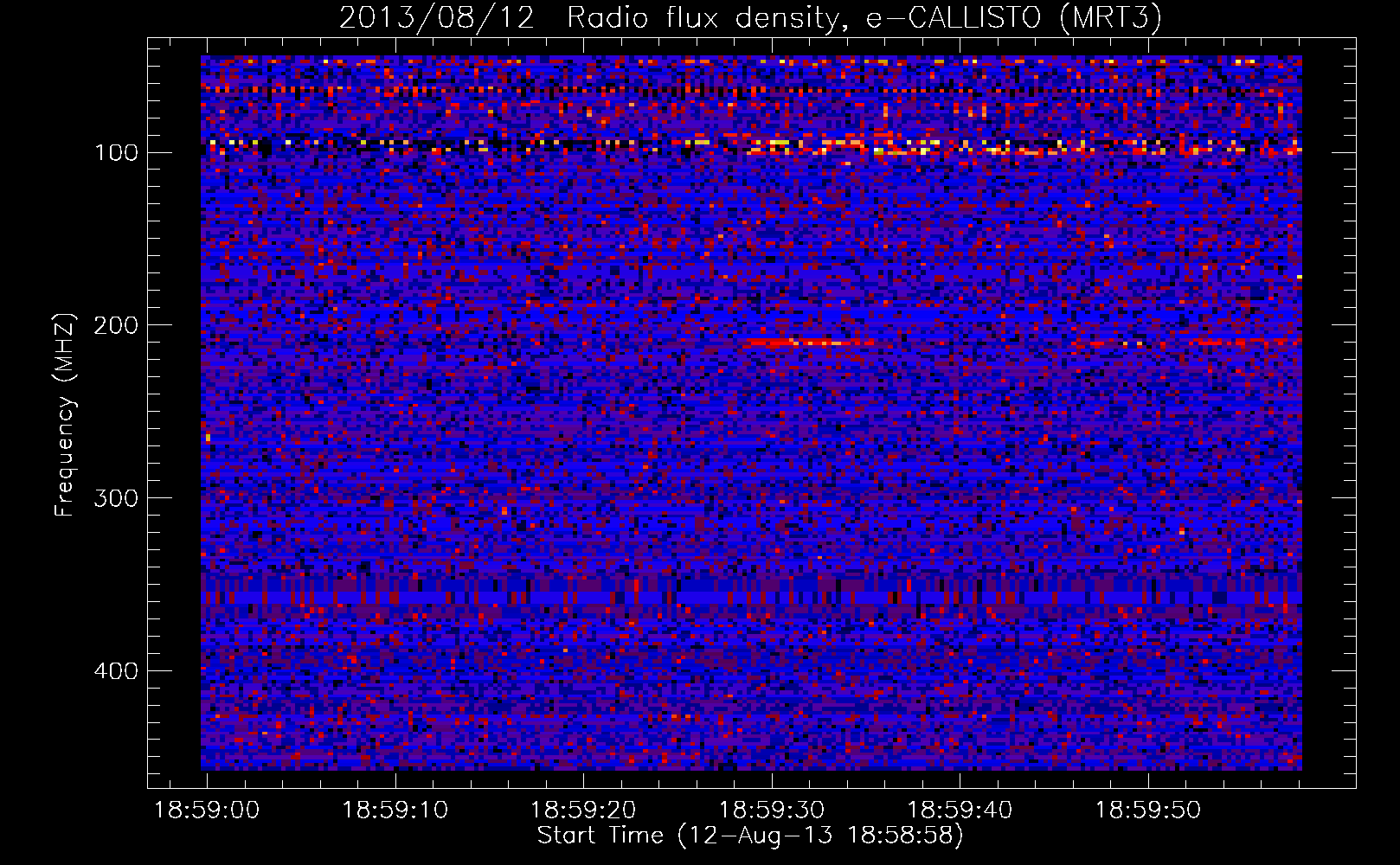Viewport: 1400px width, 865px height.
Task: Select the 'Frequency (MHZ)' axis label
Action: 65,414
